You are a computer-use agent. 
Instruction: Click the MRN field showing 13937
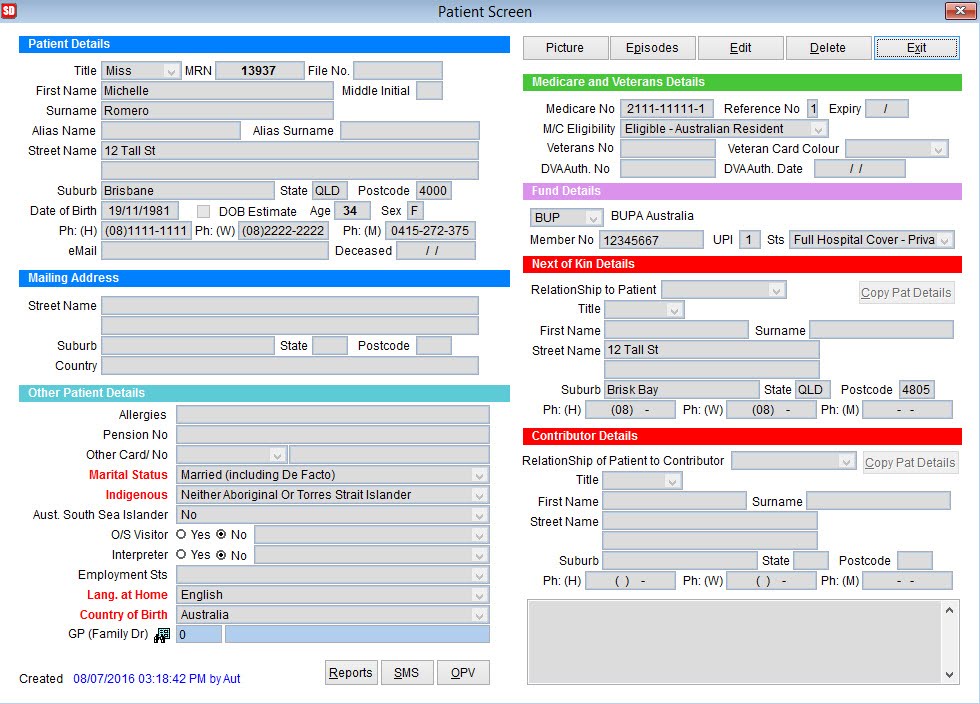click(x=259, y=71)
